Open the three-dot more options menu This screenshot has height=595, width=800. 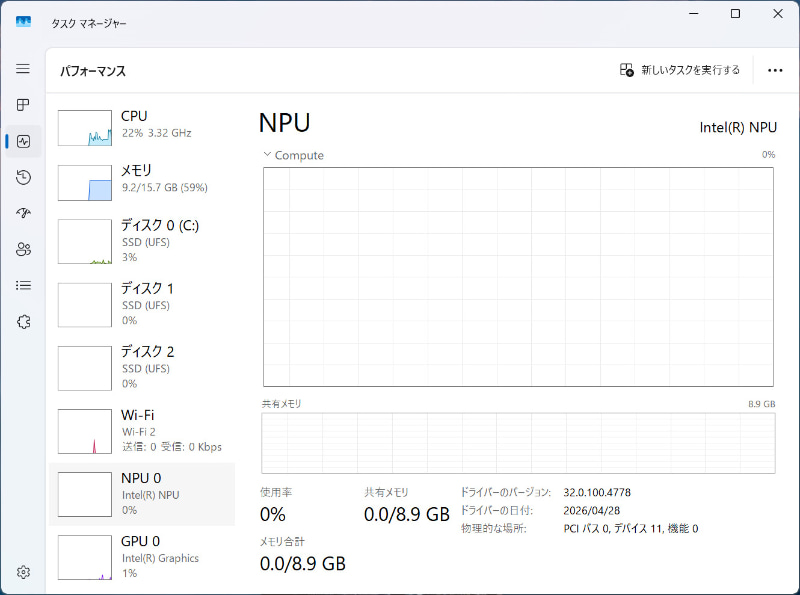[775, 70]
